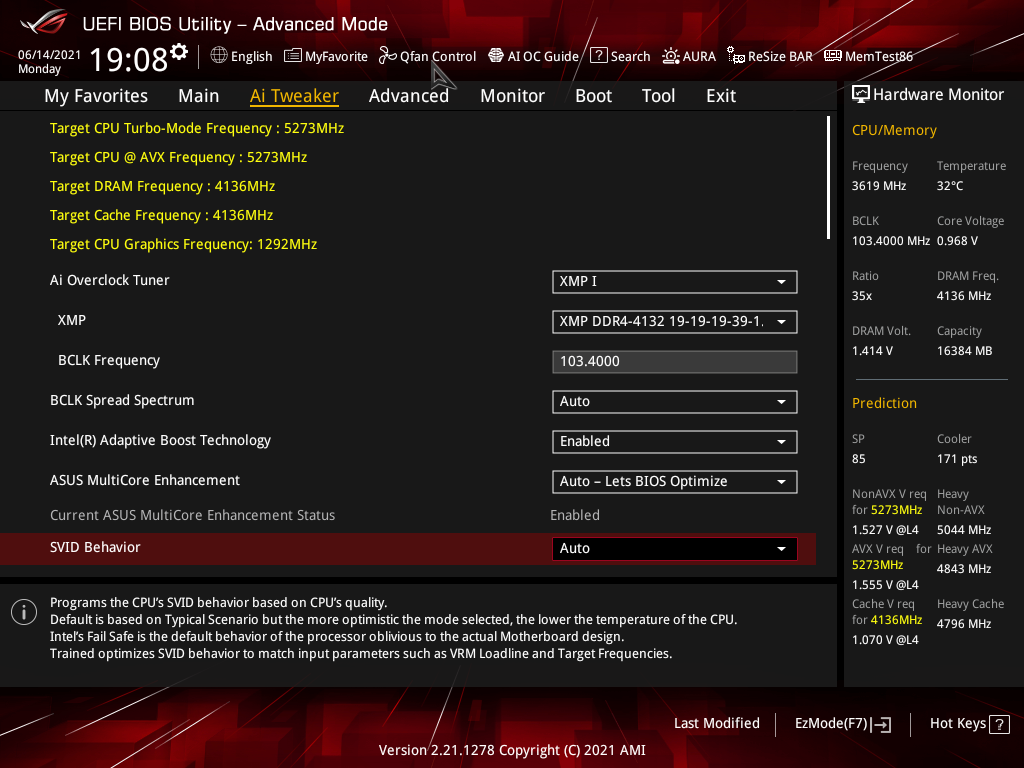Click the 19:08 clock display
1024x768 pixels.
[129, 59]
